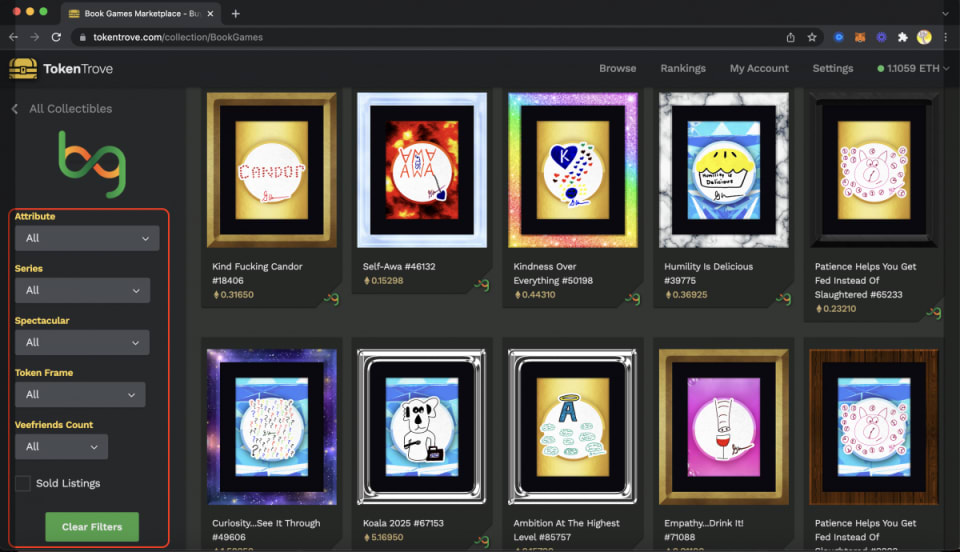This screenshot has width=960, height=552.
Task: Expand the Veefriends Count dropdown
Action: click(x=62, y=447)
